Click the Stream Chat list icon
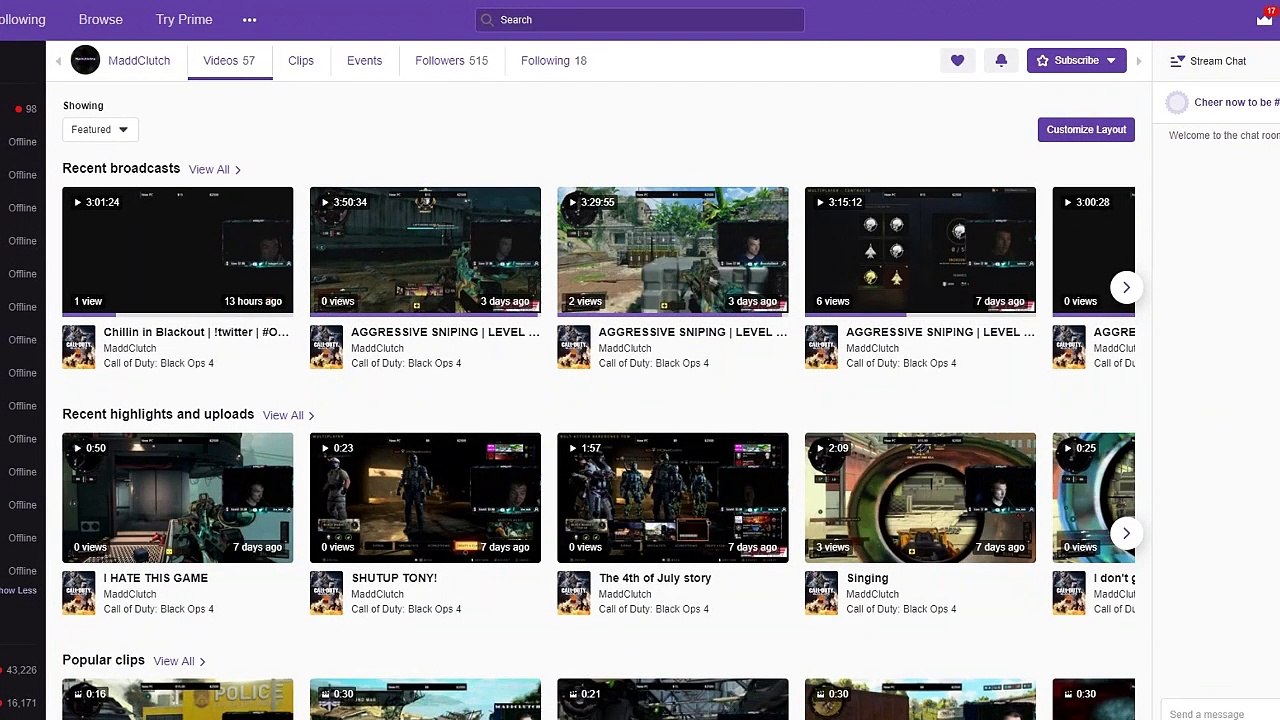 [1177, 61]
